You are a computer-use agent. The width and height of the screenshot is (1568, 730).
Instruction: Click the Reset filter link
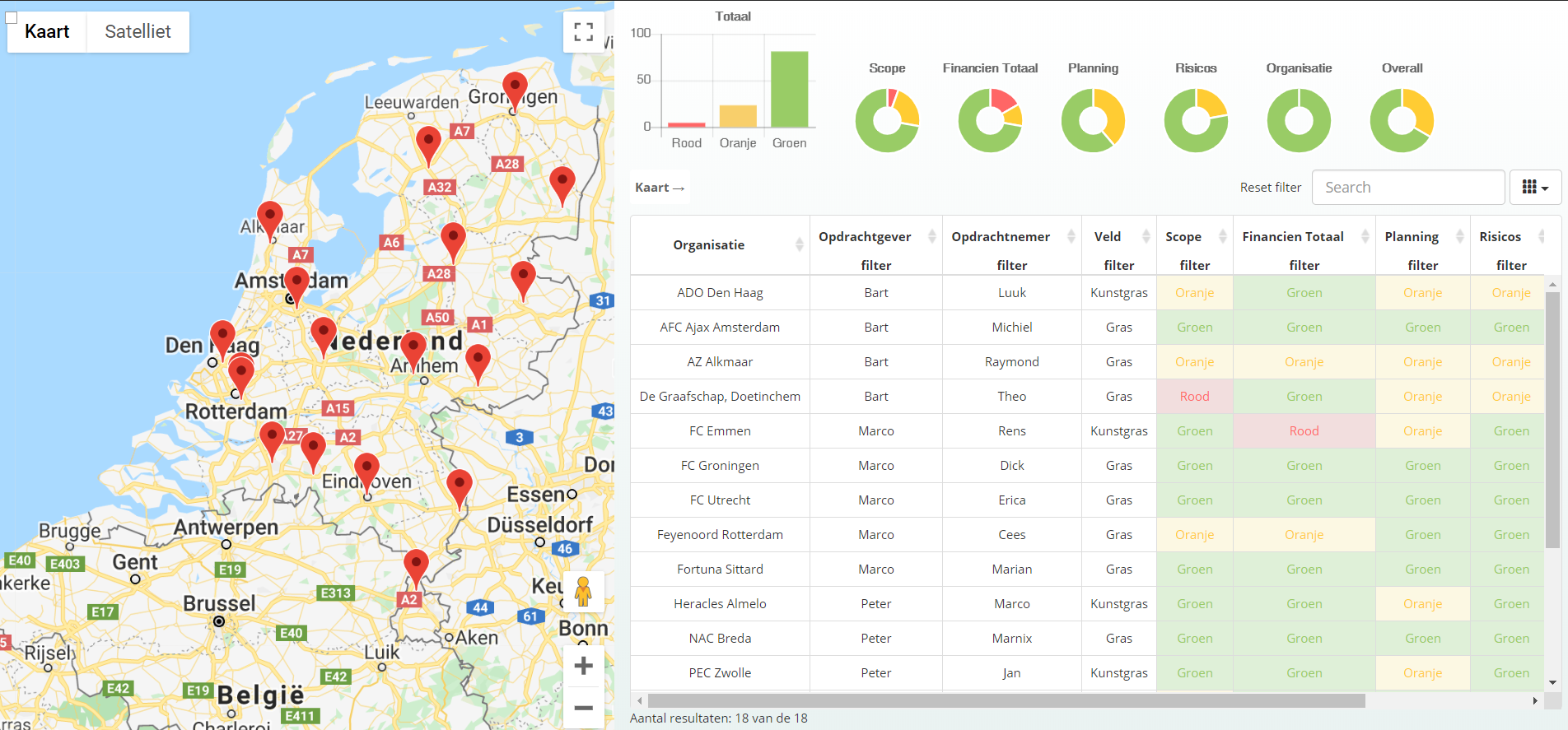click(1270, 188)
